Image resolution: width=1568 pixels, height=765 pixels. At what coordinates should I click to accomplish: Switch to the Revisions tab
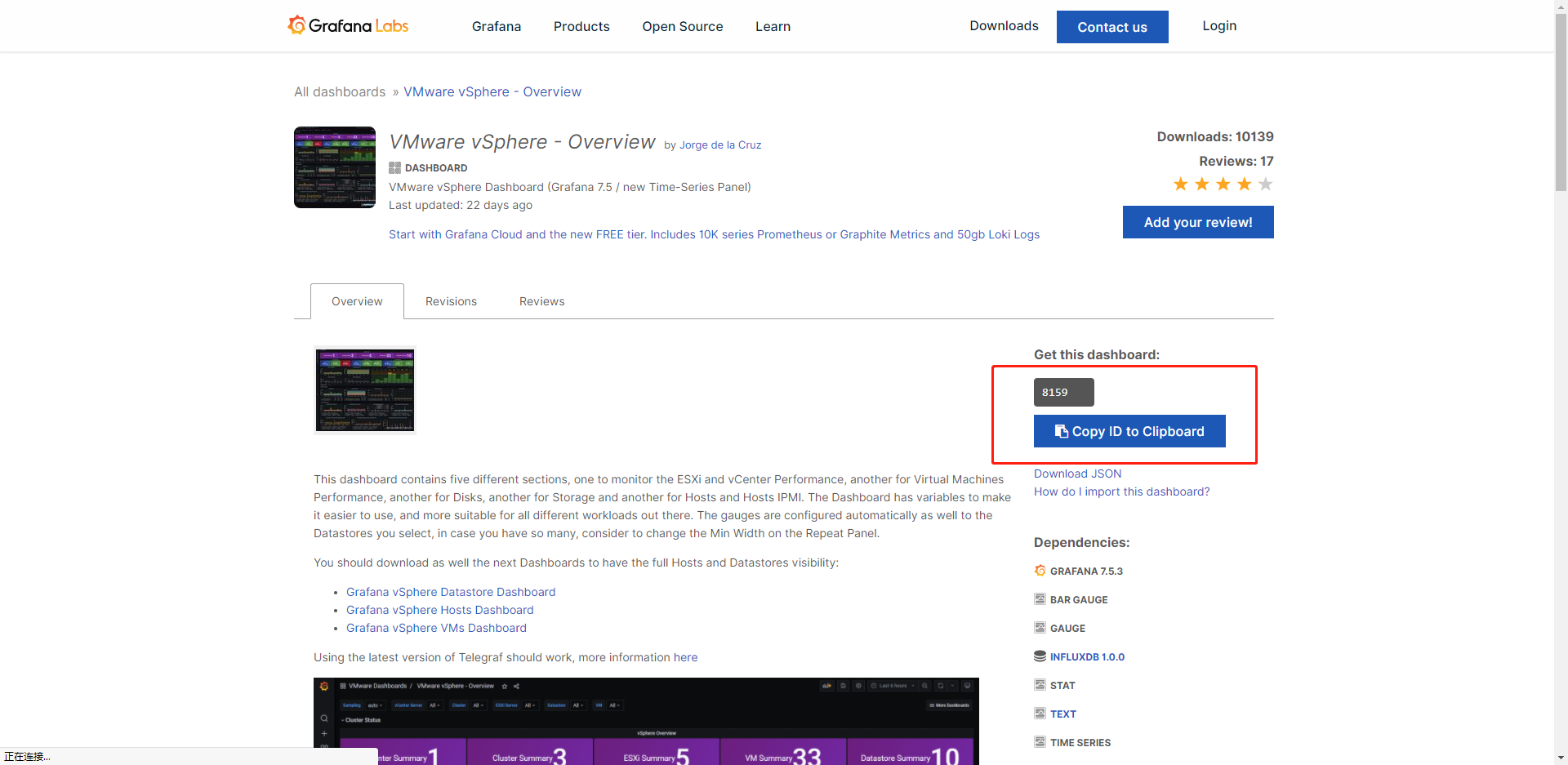[x=451, y=301]
